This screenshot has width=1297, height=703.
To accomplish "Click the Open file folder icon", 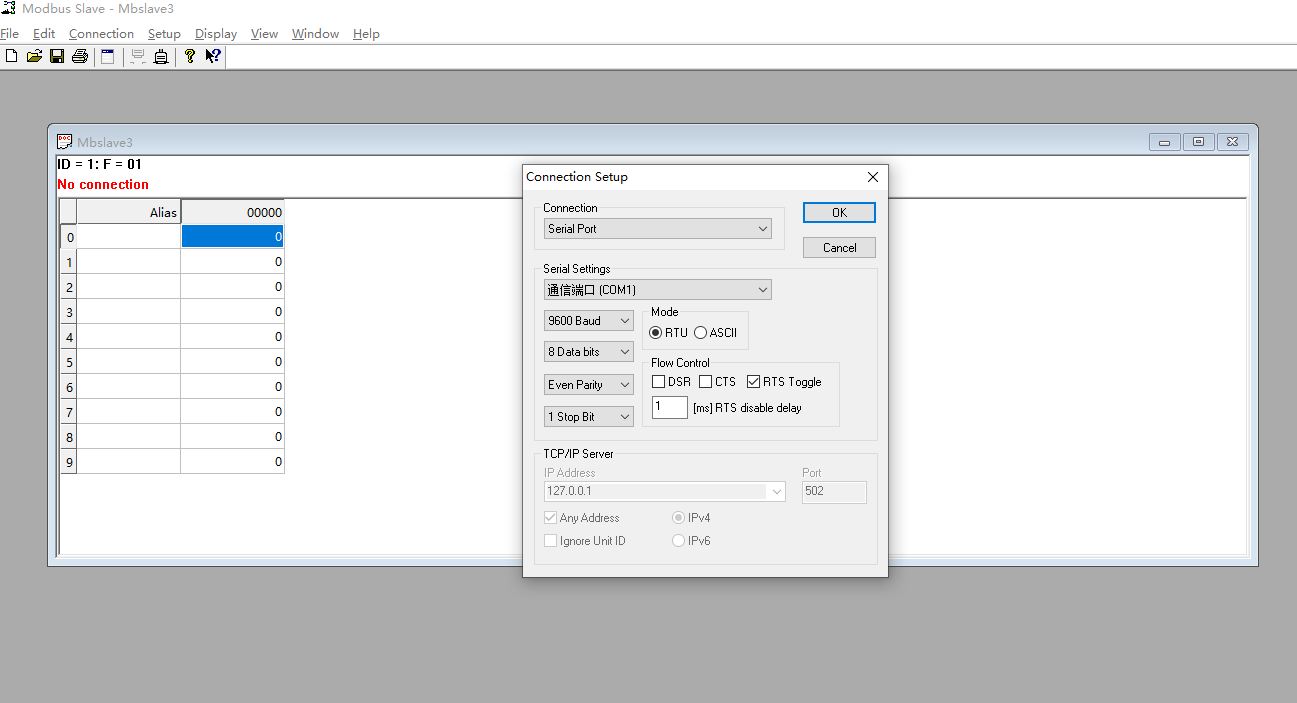I will coord(34,56).
